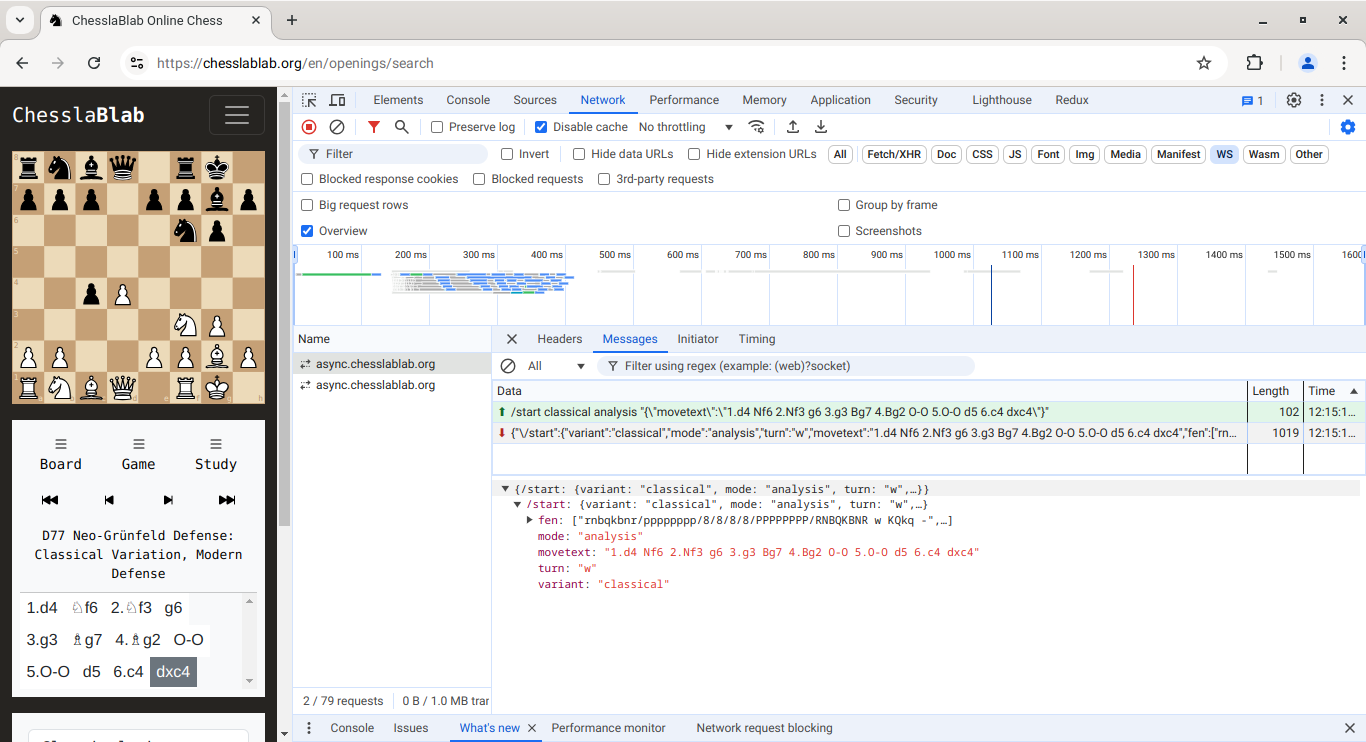Show the Timing tab

(x=757, y=339)
